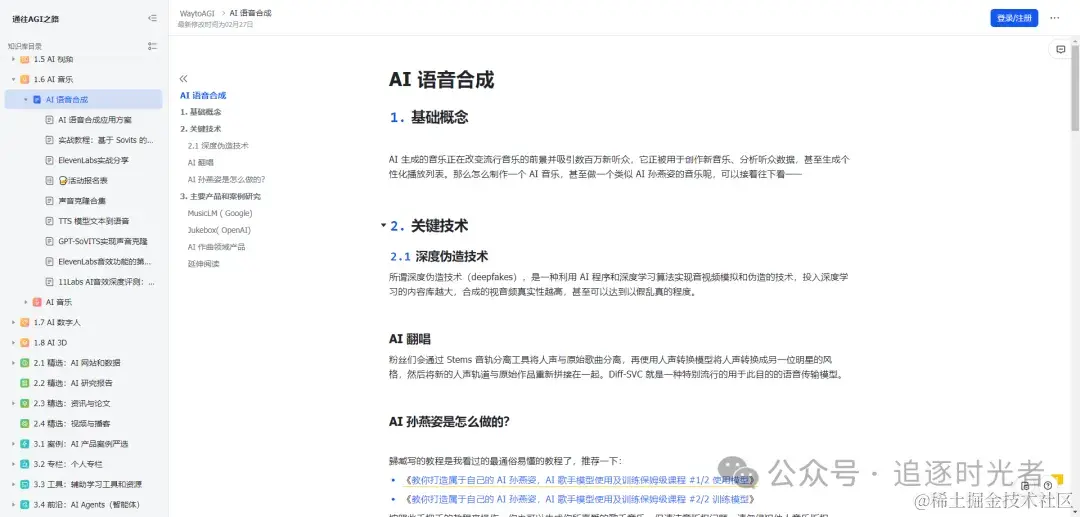The image size is (1080, 517).
Task: Jump to 2.1 深度伪造技术 in outline
Action: coord(218,146)
